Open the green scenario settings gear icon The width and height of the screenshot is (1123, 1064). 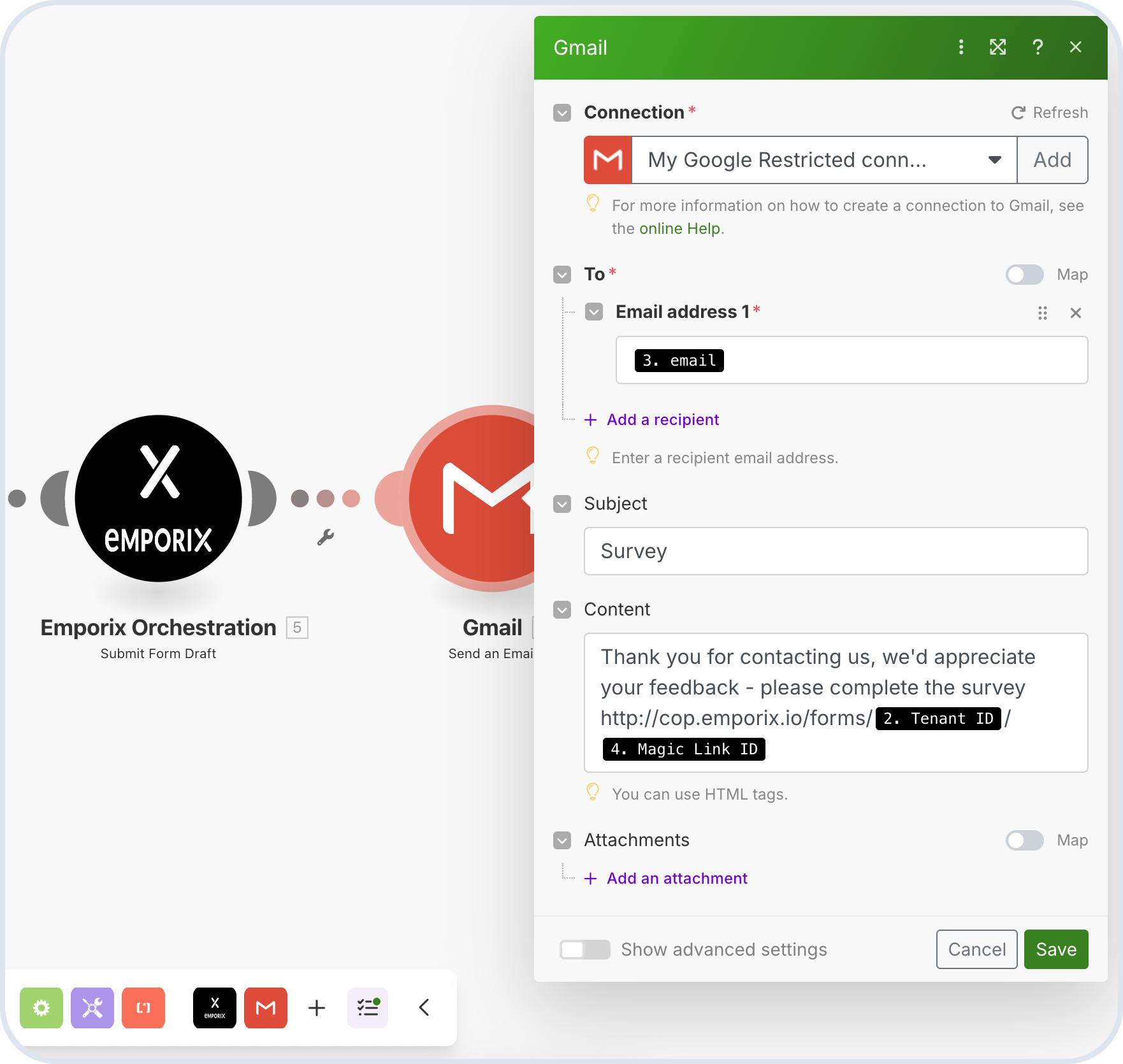click(x=41, y=1008)
